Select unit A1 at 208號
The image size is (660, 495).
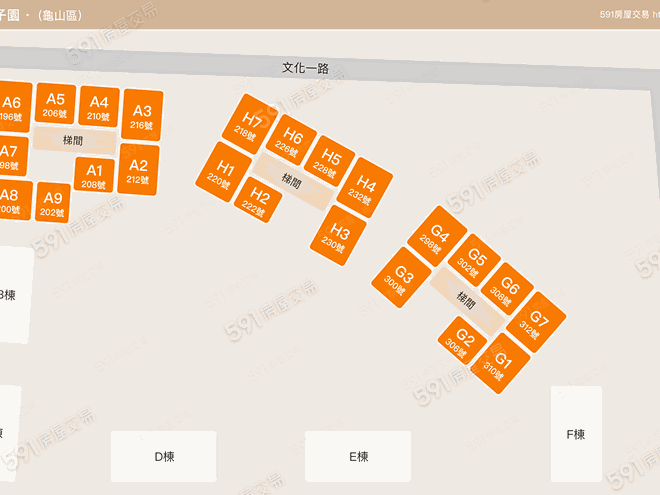coord(94,176)
